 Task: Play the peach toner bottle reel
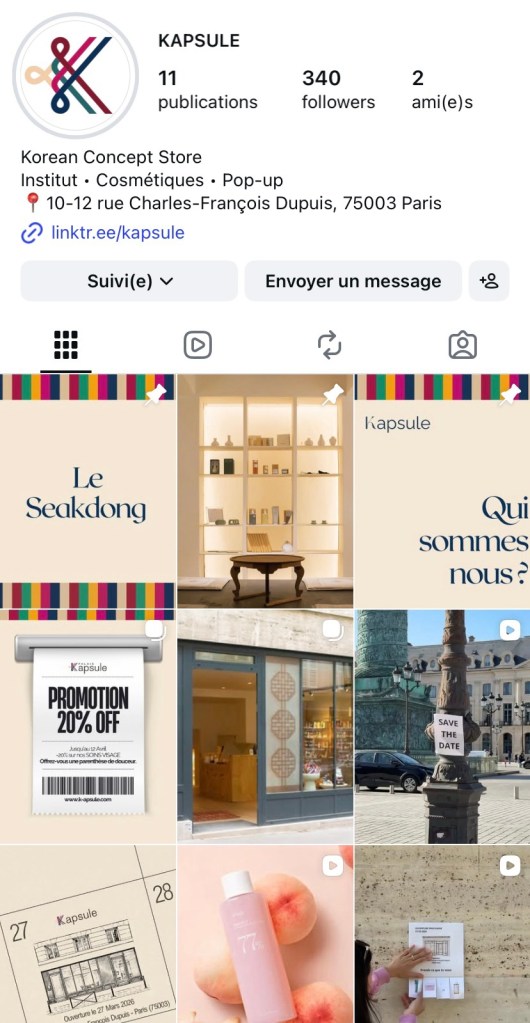point(265,934)
